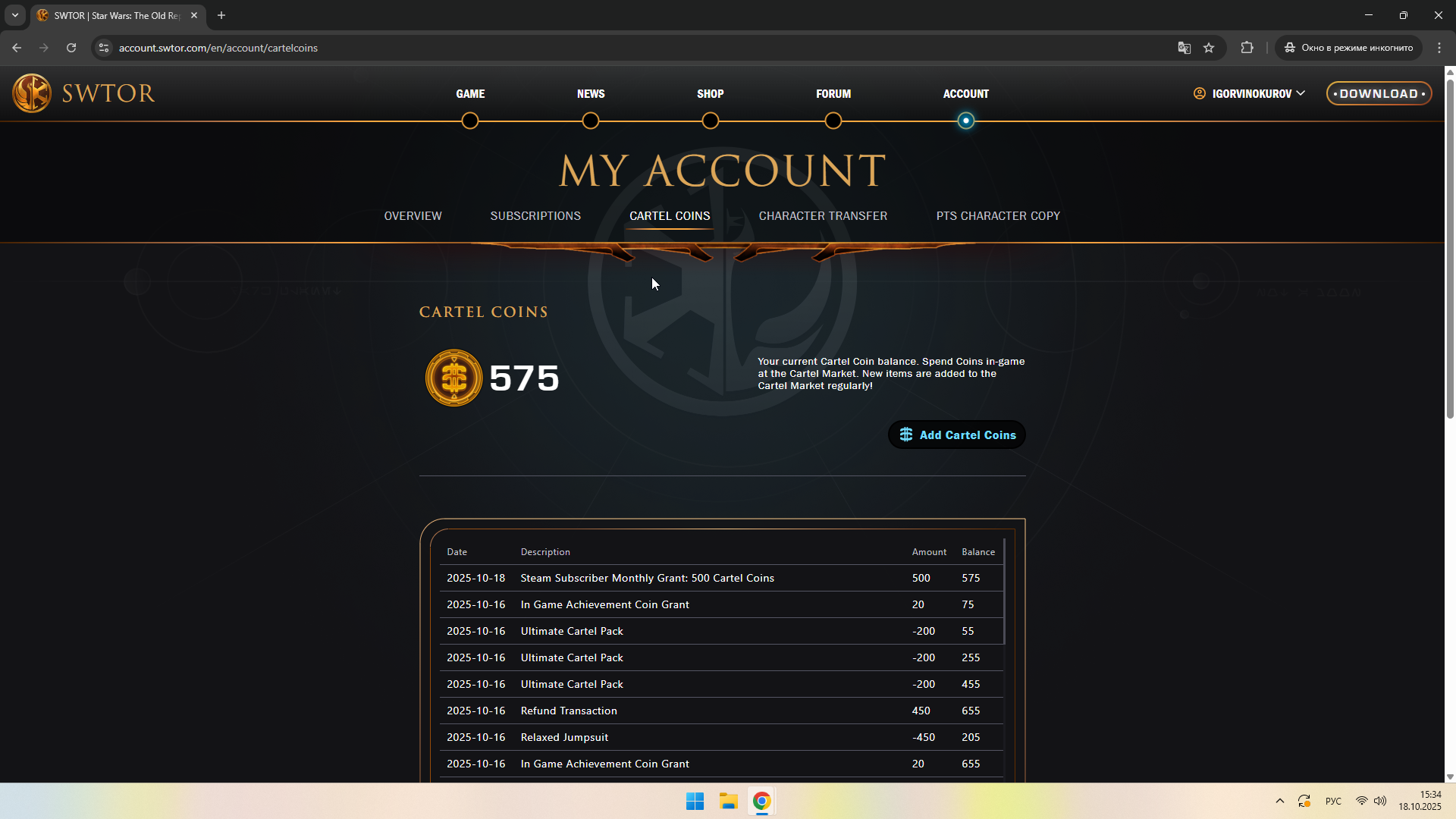The image size is (1456, 819).
Task: Open File Explorer from the taskbar
Action: point(729,801)
